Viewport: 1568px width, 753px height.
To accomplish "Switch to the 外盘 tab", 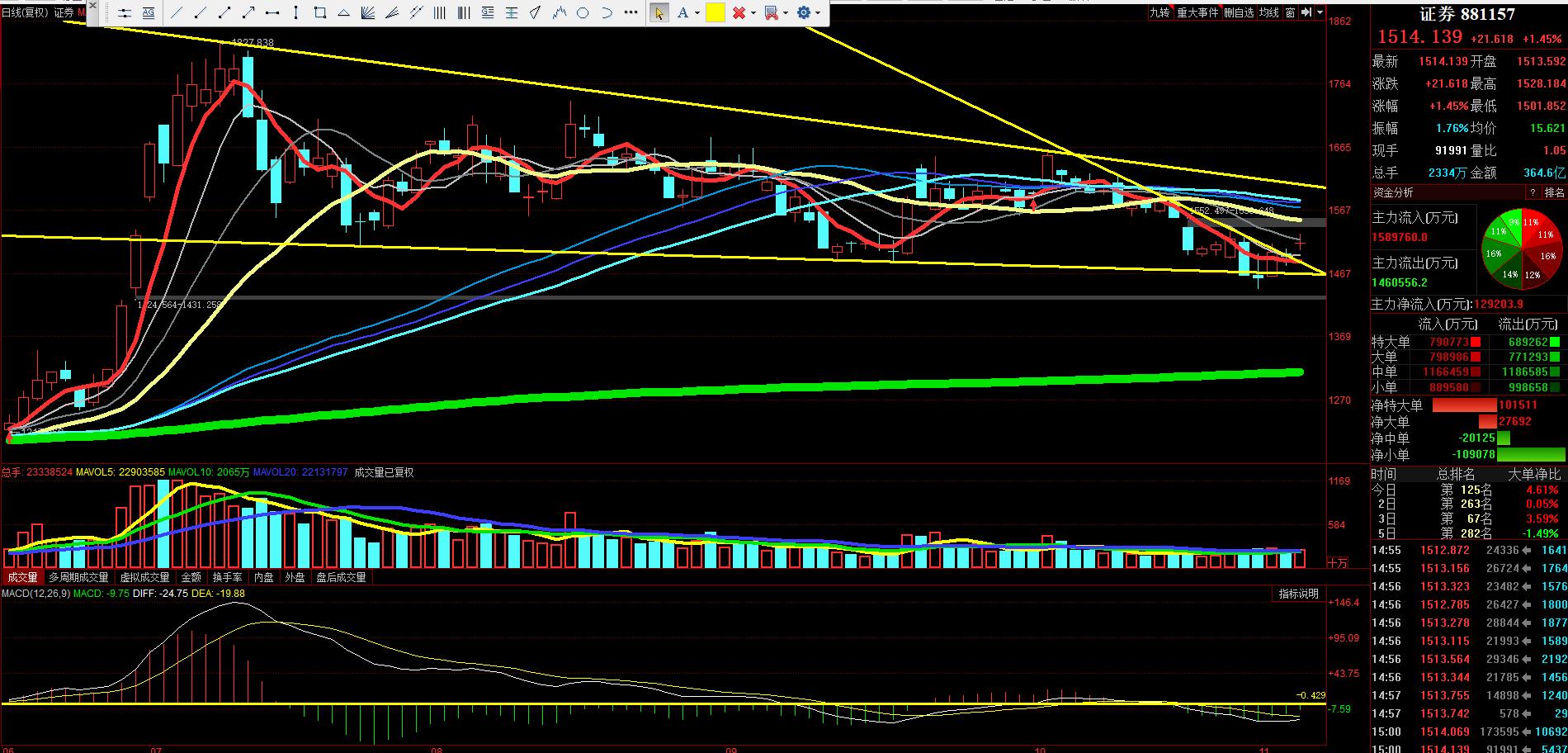I will coord(295,577).
